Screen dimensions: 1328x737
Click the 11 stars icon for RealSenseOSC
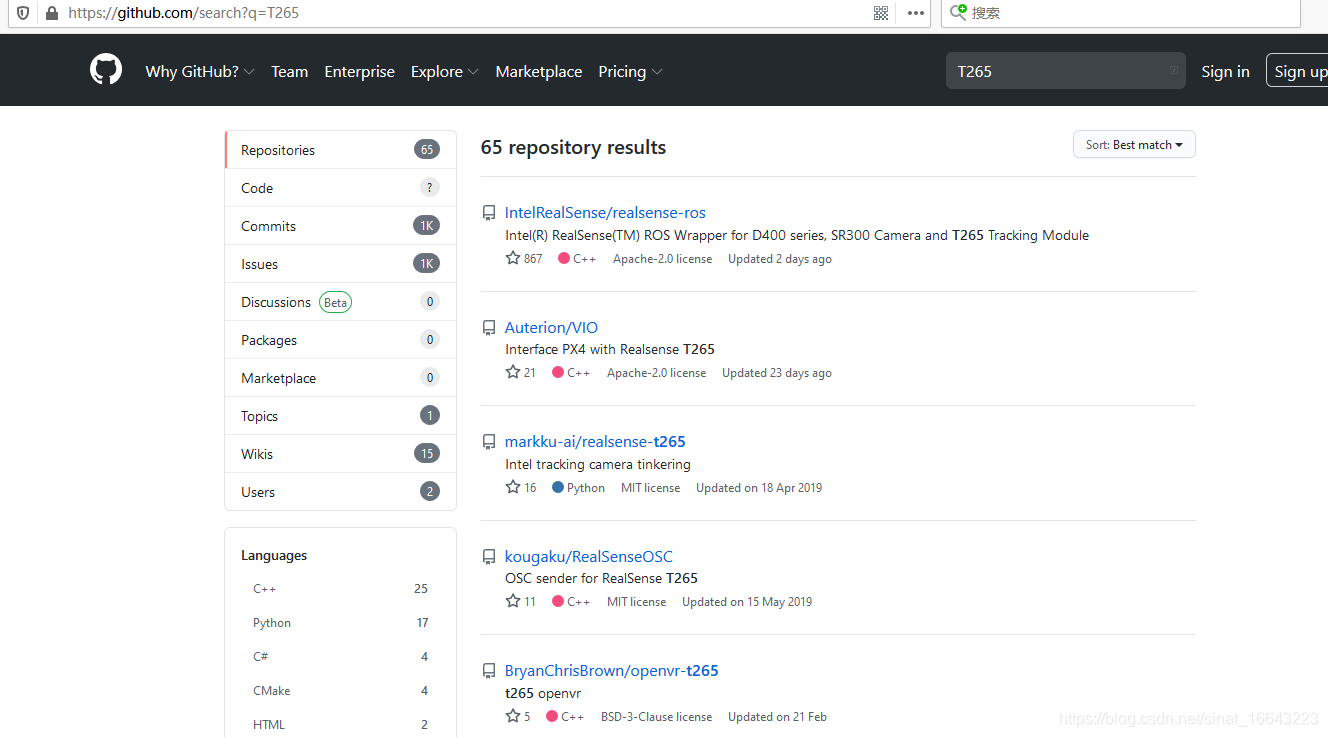click(x=513, y=601)
